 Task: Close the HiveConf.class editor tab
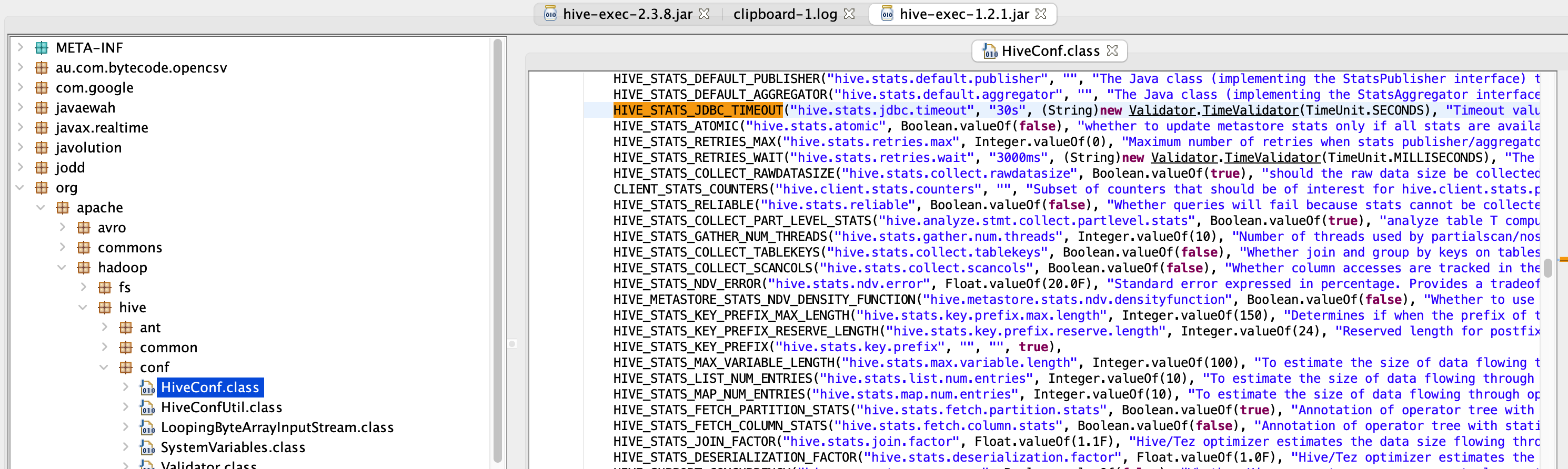pos(1112,50)
